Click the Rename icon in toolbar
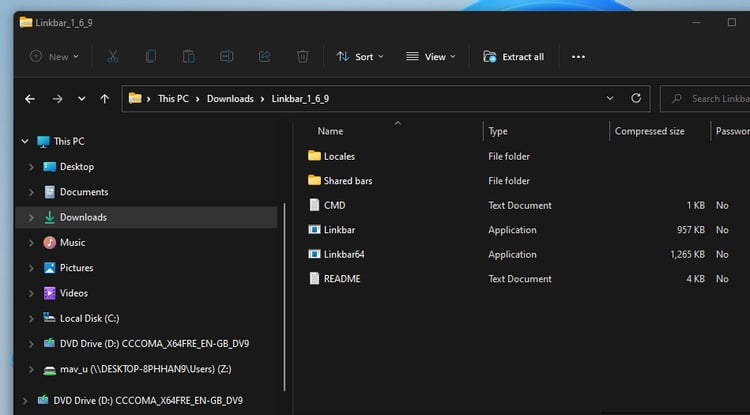 coord(226,56)
